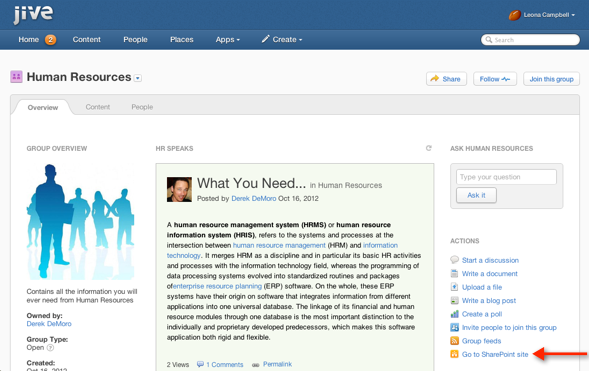Open Leona Campbell's football avatar
Image resolution: width=589 pixels, height=371 pixels.
pos(514,15)
